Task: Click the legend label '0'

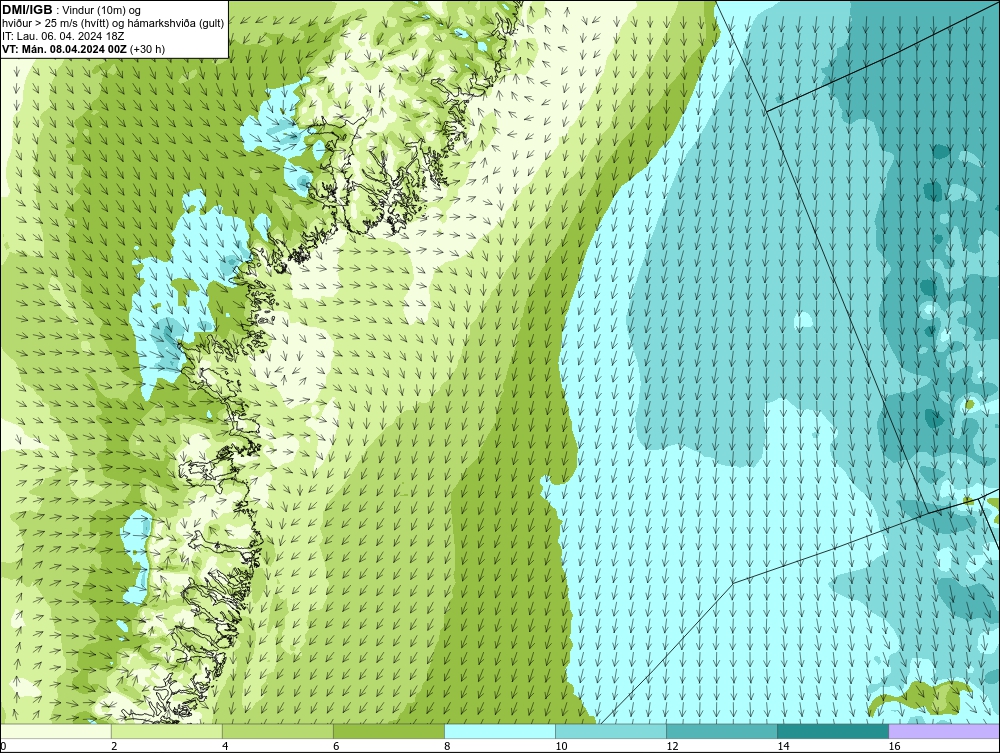Action: pos(4,746)
